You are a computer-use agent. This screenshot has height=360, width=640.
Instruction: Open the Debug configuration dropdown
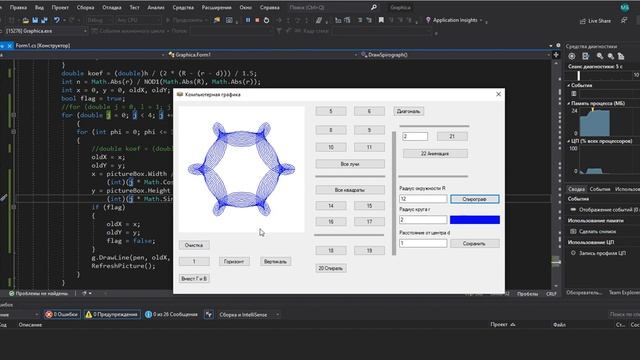(x=99, y=20)
